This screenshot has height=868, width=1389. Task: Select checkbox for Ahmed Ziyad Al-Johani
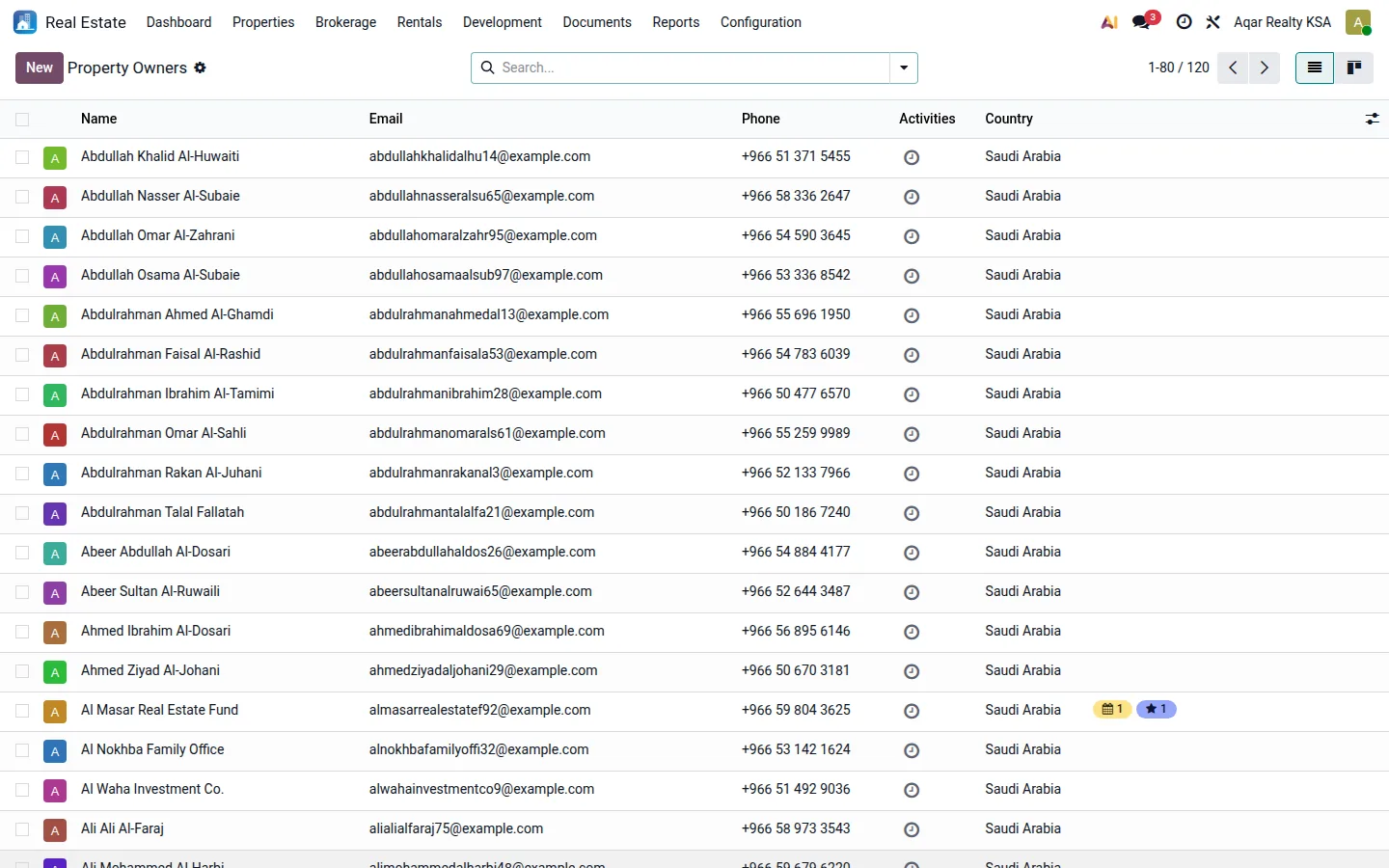(x=22, y=671)
